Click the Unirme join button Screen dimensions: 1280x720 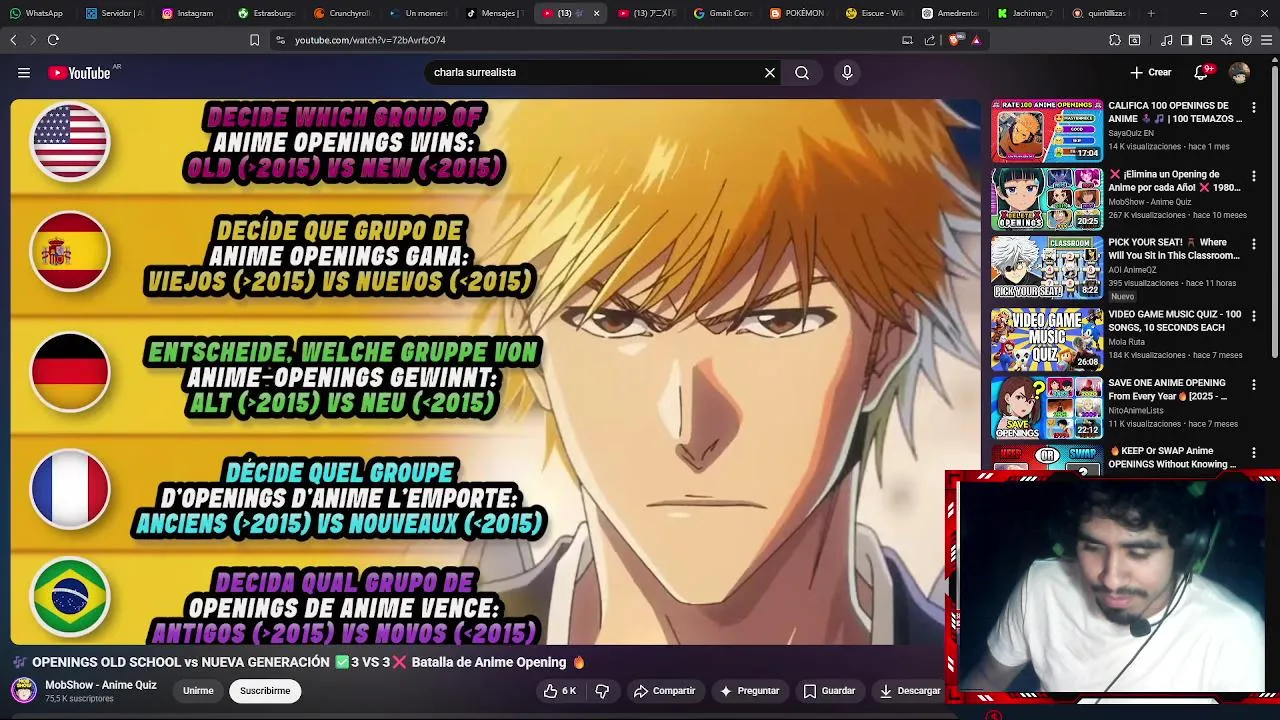[x=198, y=691]
